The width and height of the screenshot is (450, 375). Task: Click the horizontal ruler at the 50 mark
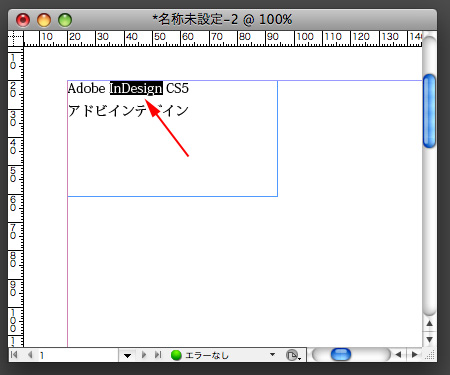(x=159, y=36)
